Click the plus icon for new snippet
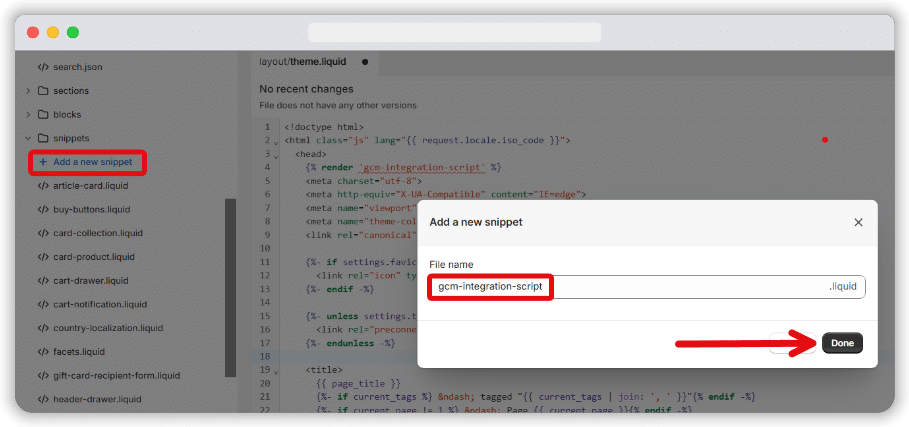Image resolution: width=909 pixels, height=427 pixels. tap(43, 162)
